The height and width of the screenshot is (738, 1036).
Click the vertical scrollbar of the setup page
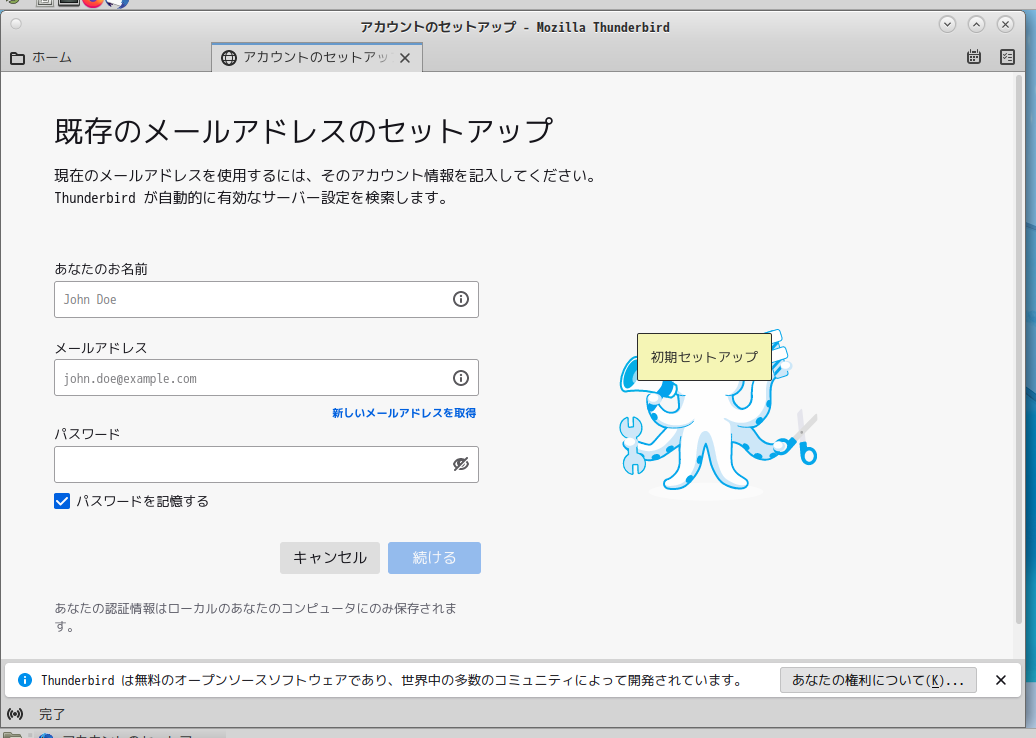pyautogui.click(x=1018, y=349)
